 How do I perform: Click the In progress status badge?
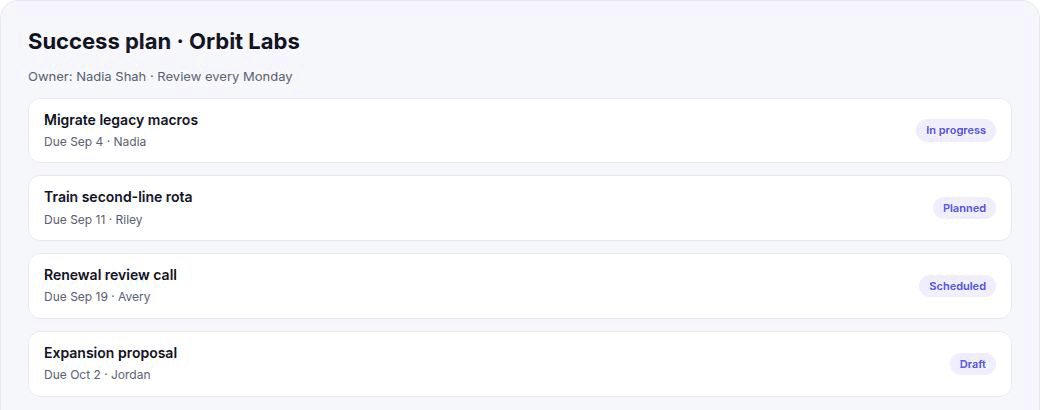click(x=956, y=130)
